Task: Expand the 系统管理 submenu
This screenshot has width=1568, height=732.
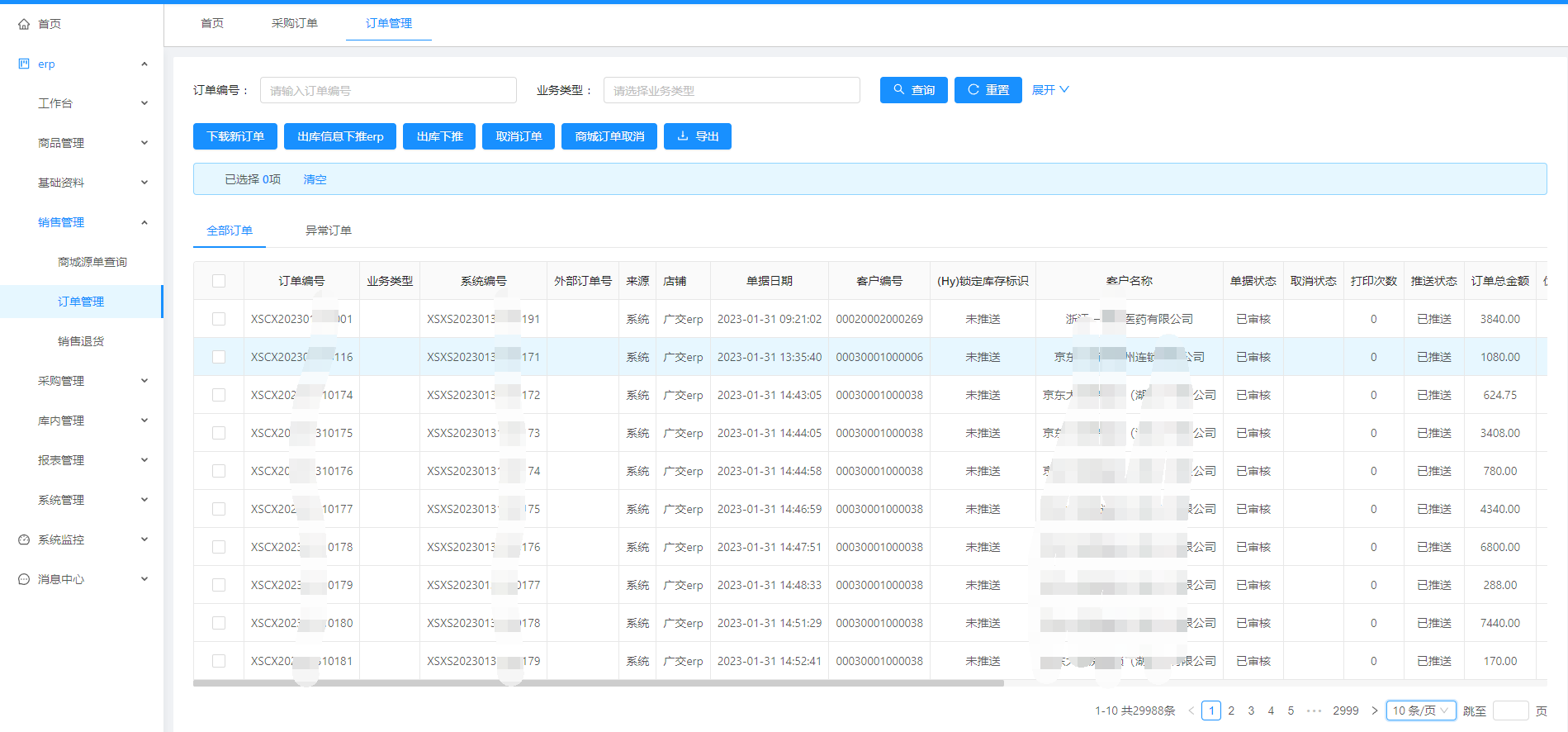Action: pyautogui.click(x=144, y=500)
